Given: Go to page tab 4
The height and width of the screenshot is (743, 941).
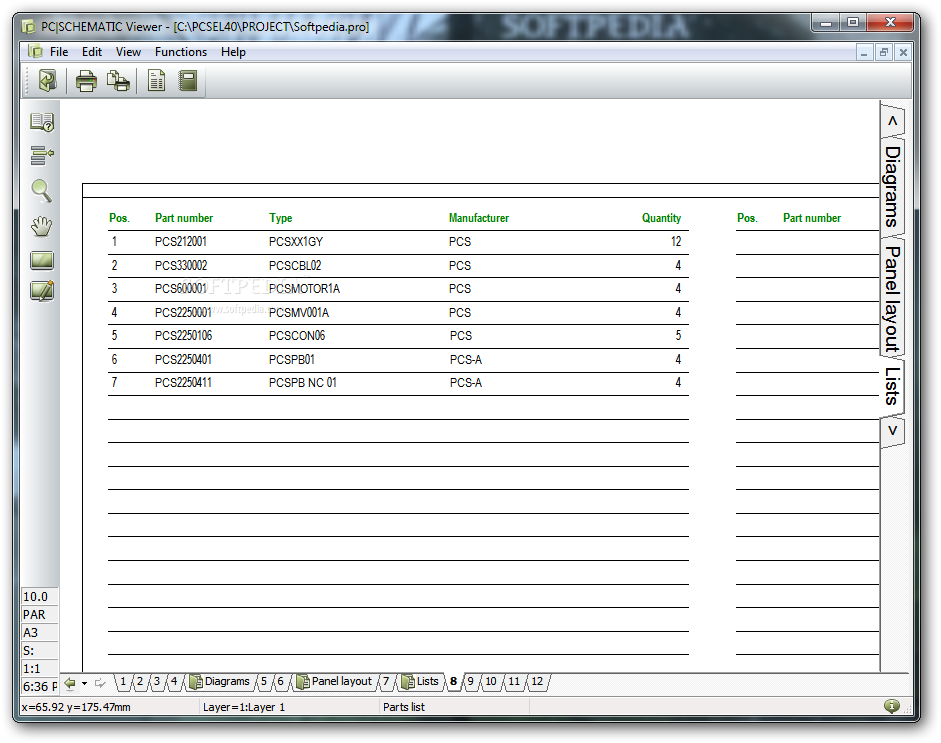Looking at the screenshot, I should pos(174,682).
